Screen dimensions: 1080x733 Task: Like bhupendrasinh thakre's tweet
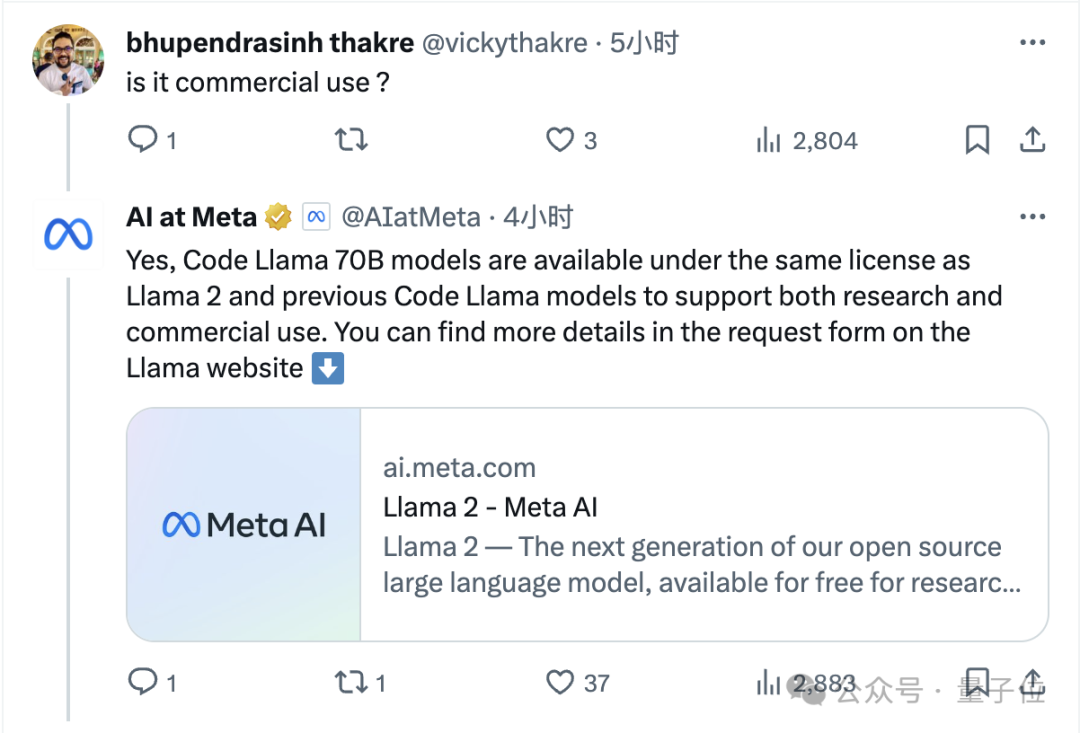[559, 139]
